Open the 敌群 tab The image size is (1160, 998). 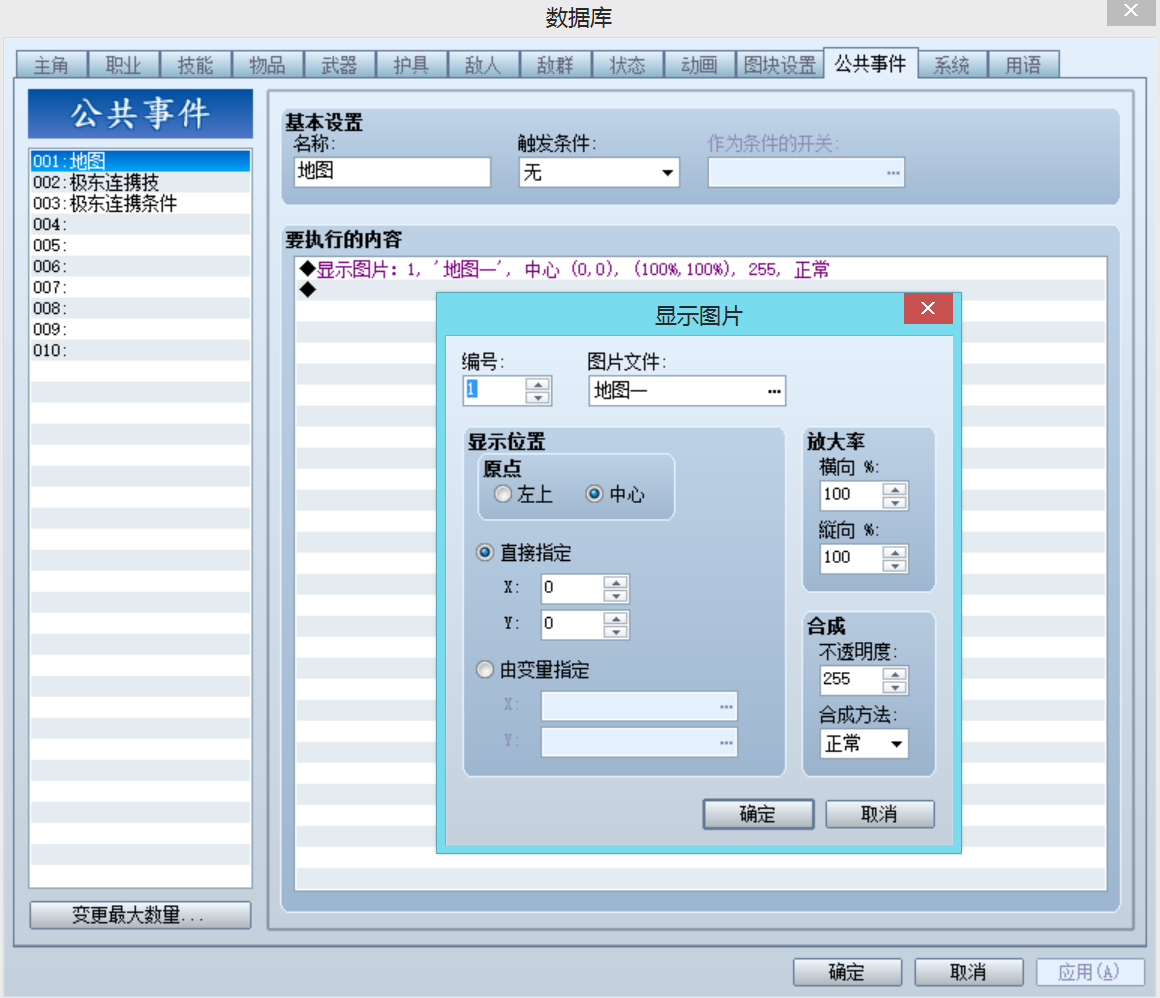(556, 65)
